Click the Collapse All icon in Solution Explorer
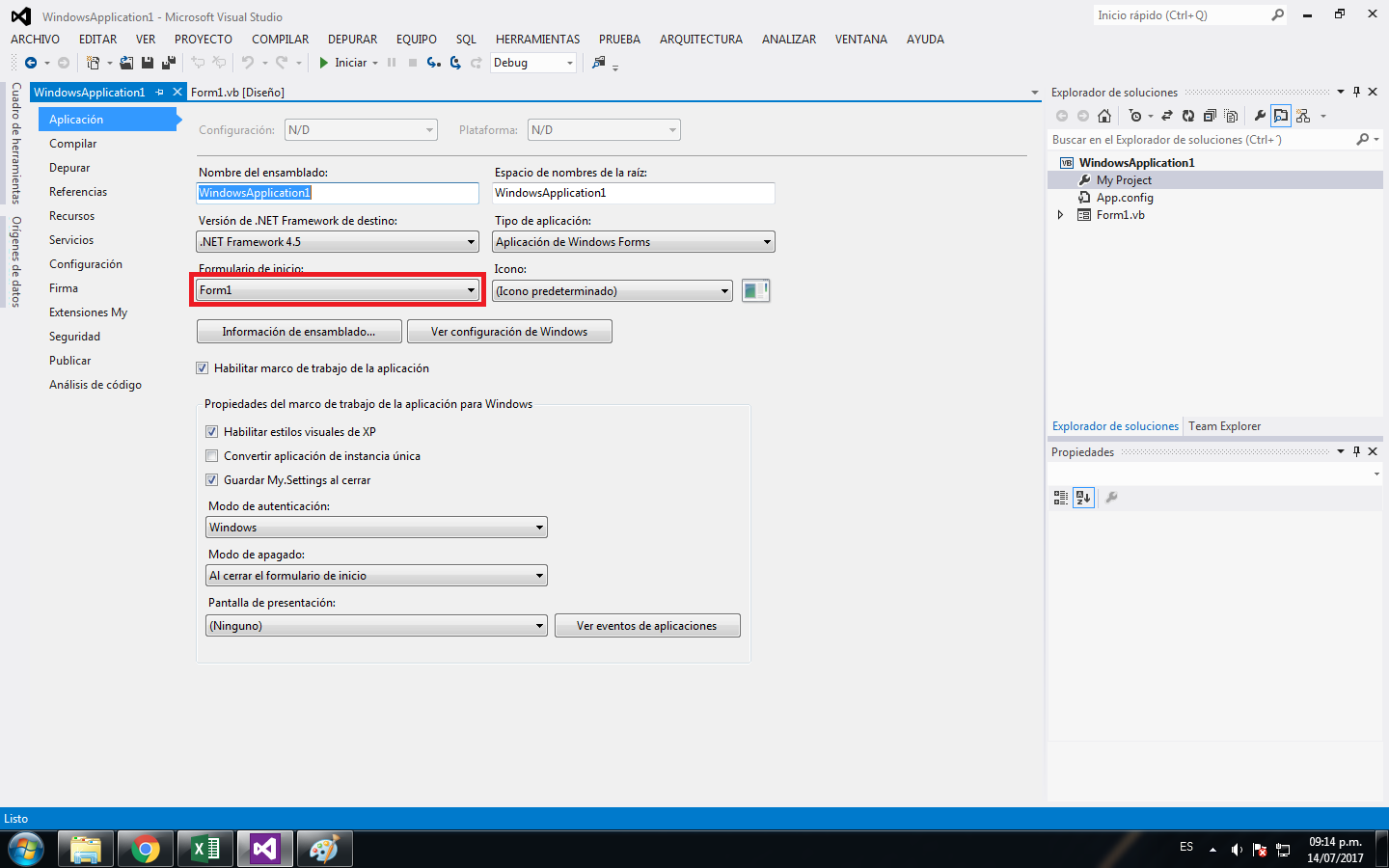The image size is (1389, 868). (1211, 116)
